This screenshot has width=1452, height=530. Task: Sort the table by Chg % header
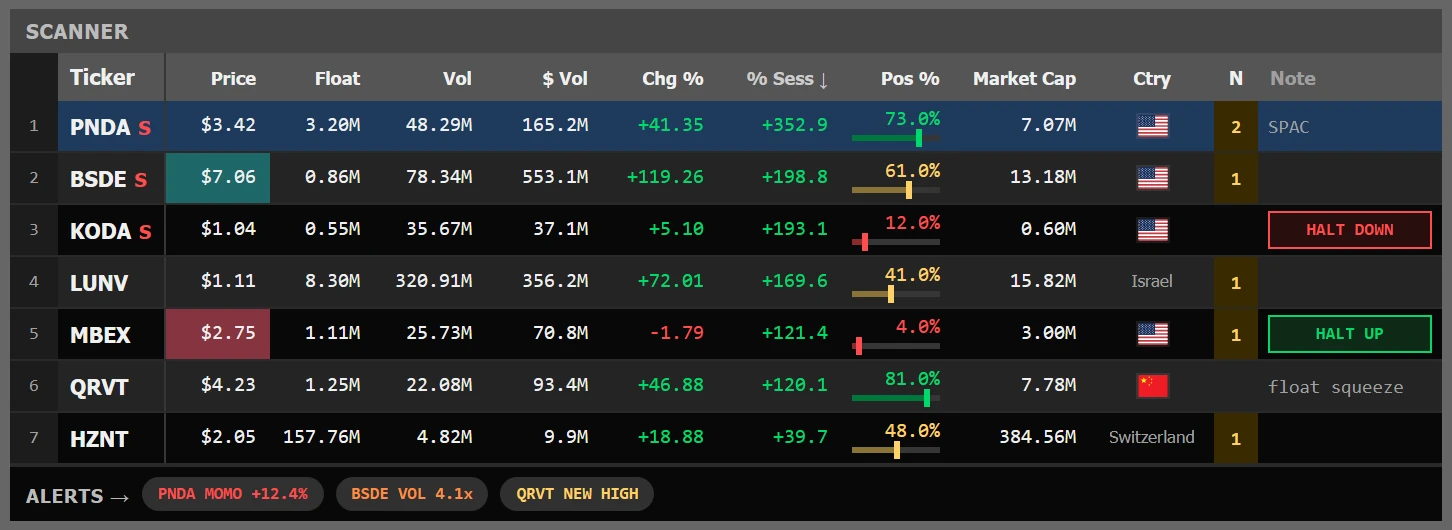[x=672, y=79]
